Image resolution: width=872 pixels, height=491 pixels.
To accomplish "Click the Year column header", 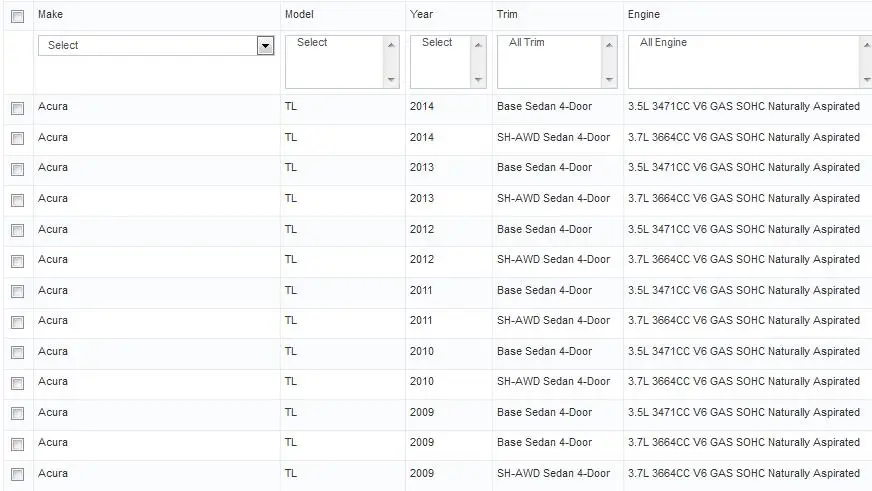I will coord(421,14).
